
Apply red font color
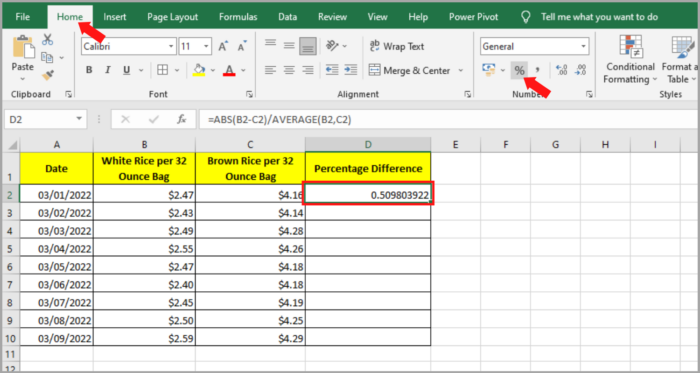[229, 70]
